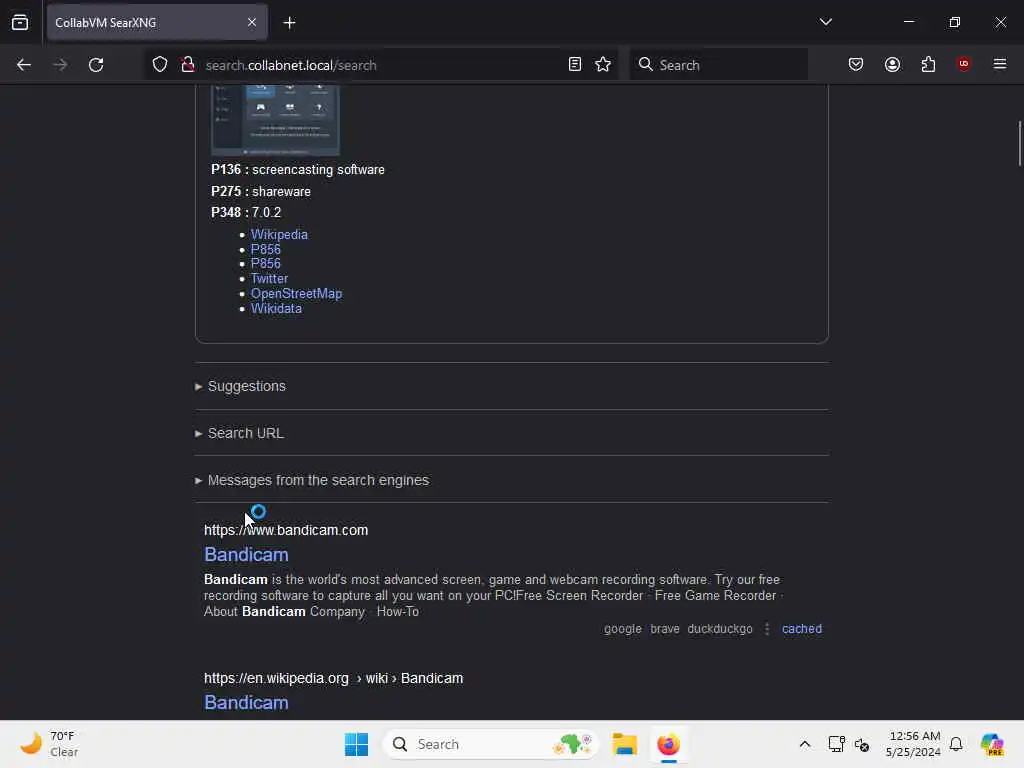Screen dimensions: 1024x768
Task: Open the Copilot preview icon in taskbar
Action: pyautogui.click(x=992, y=744)
